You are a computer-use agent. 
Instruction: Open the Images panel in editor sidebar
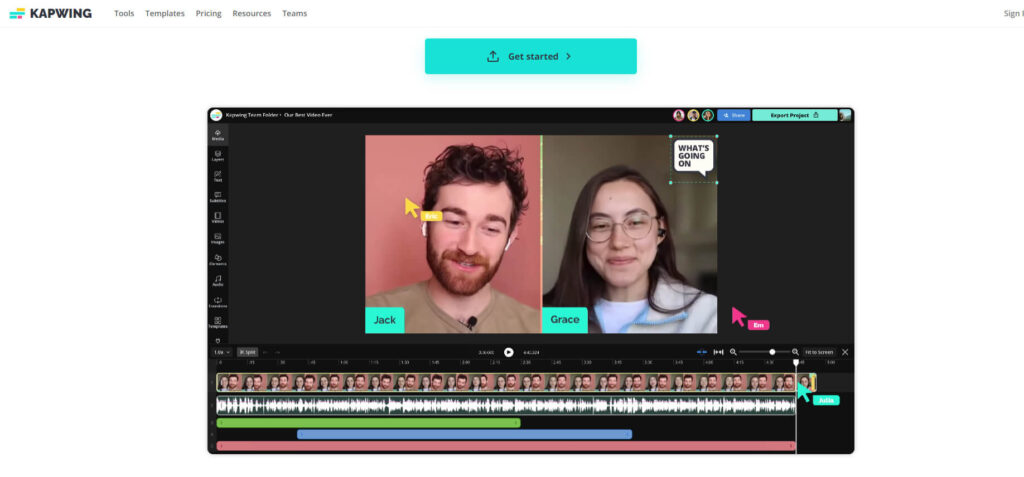217,238
